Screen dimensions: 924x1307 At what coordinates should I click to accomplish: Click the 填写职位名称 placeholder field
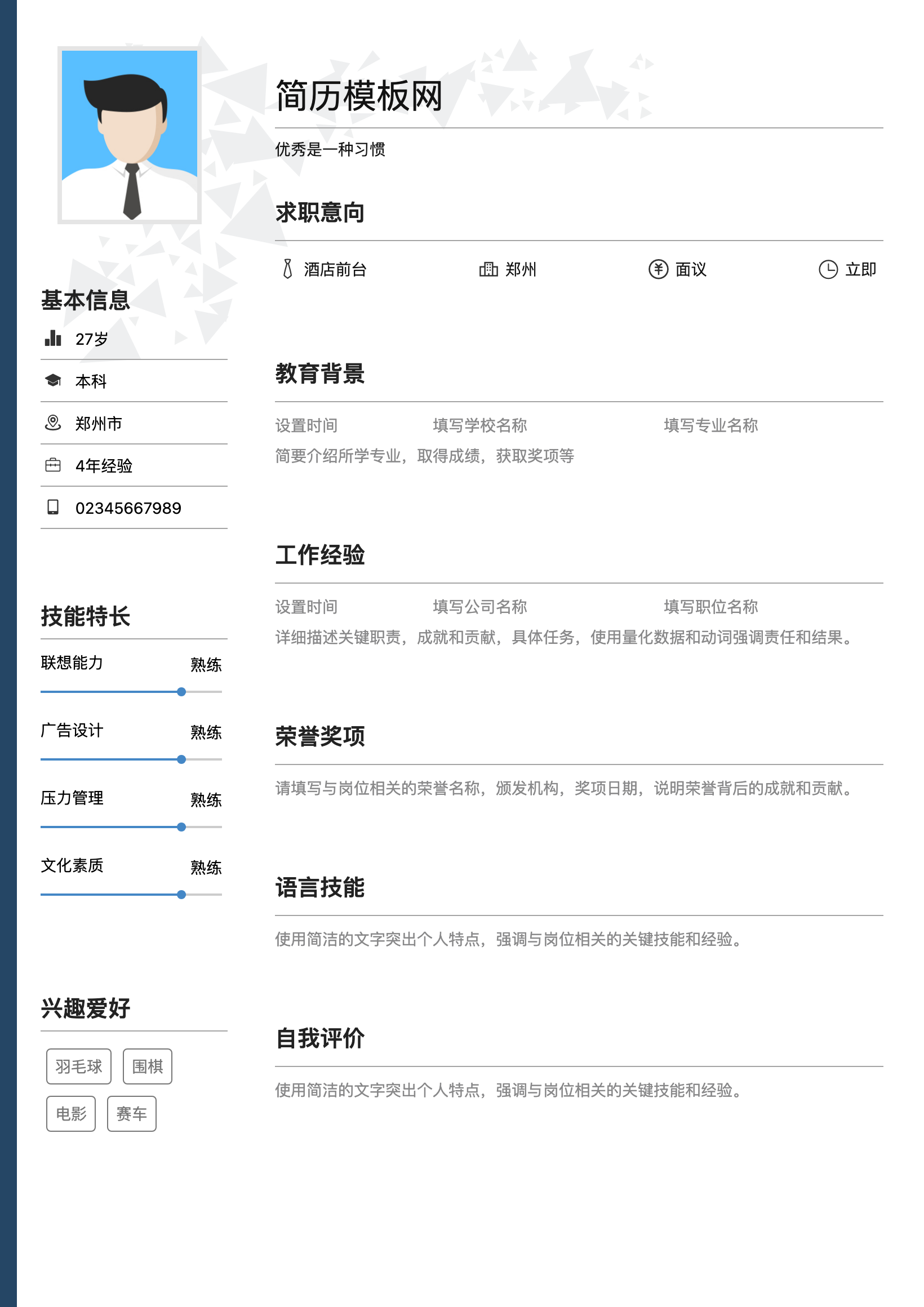pos(711,607)
